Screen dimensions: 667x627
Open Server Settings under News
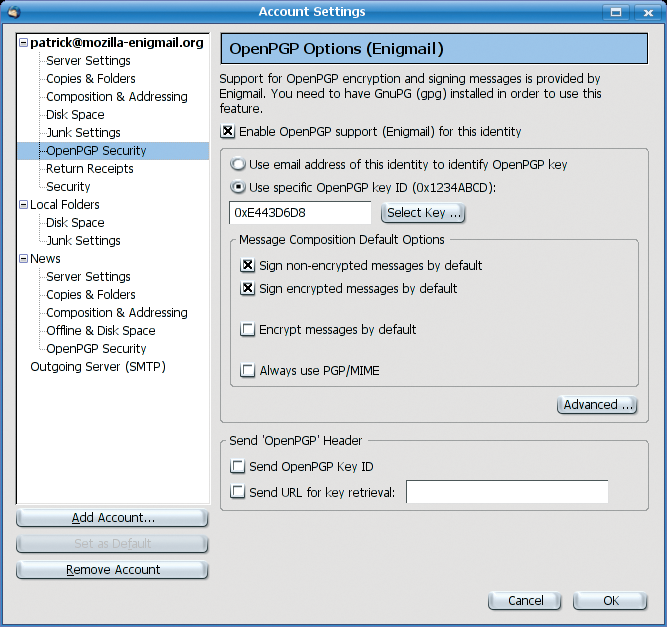[88, 277]
